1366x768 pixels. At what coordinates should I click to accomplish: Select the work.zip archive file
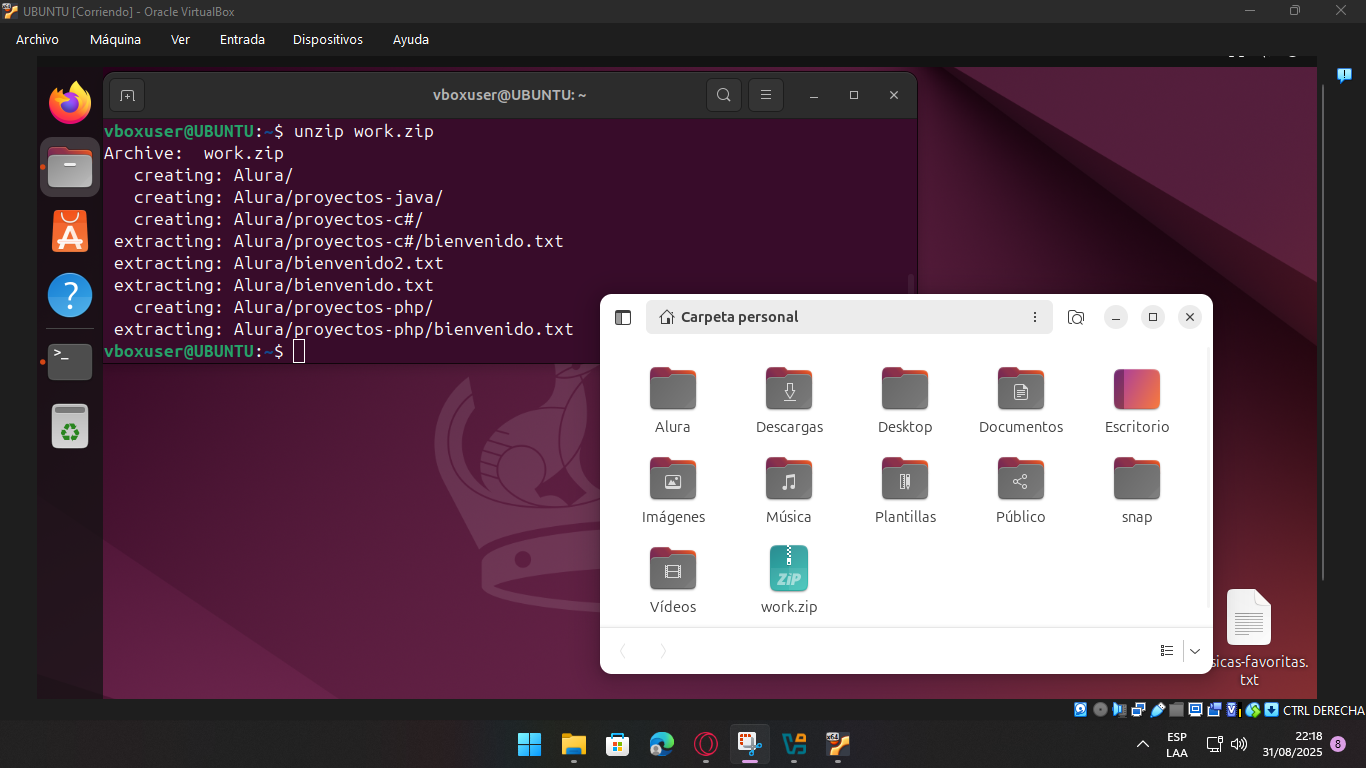click(789, 580)
